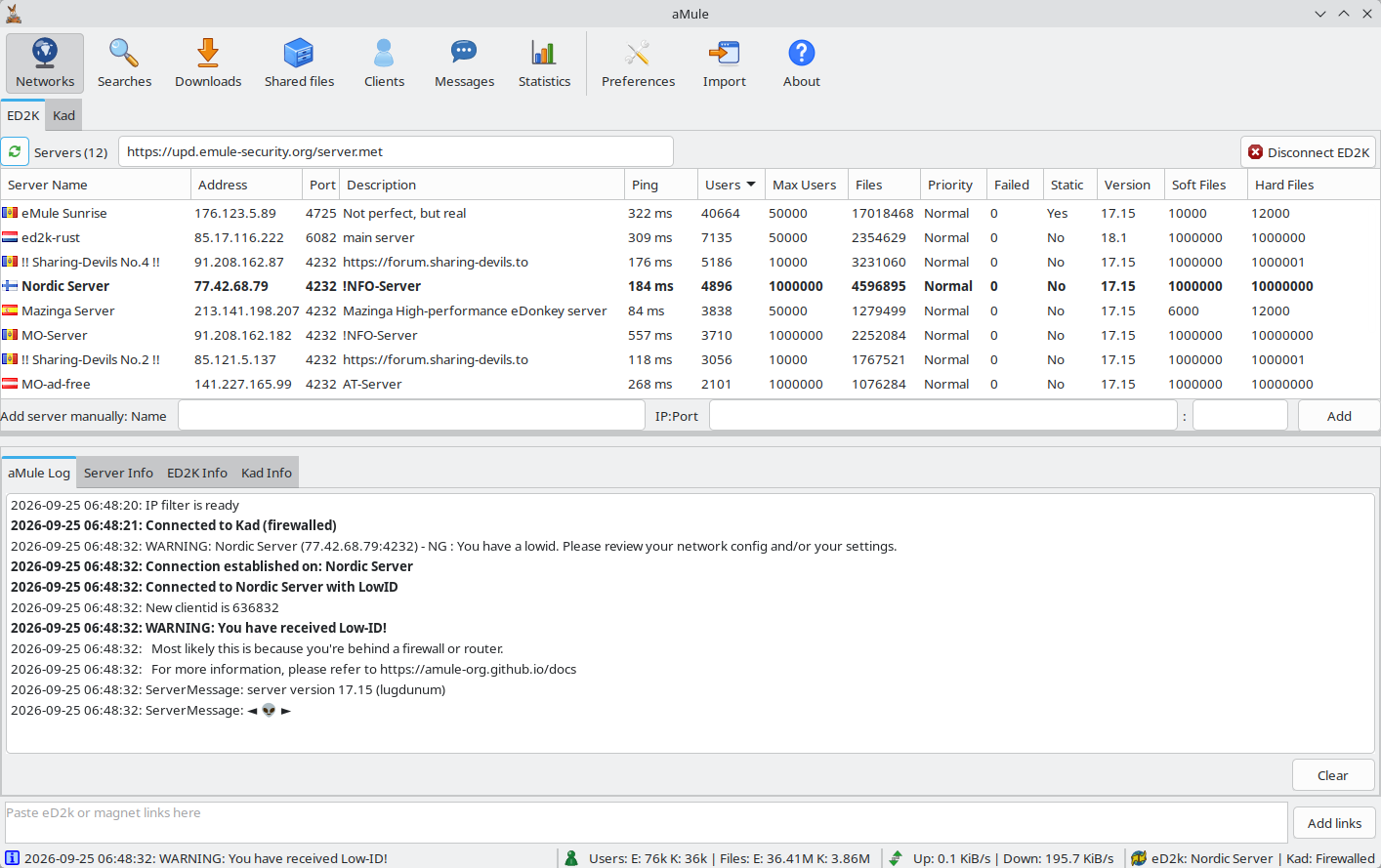Image resolution: width=1381 pixels, height=868 pixels.
Task: Open the Shared files view
Action: 299,63
